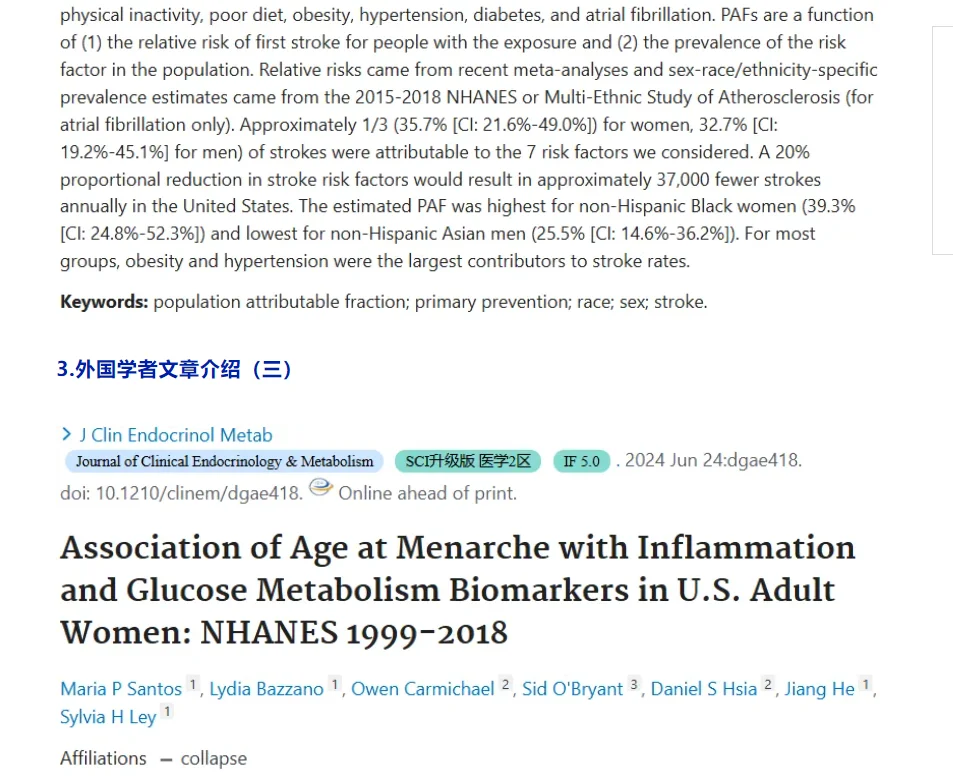
Task: Open author Sylvia H Ley
Action: pyautogui.click(x=108, y=717)
